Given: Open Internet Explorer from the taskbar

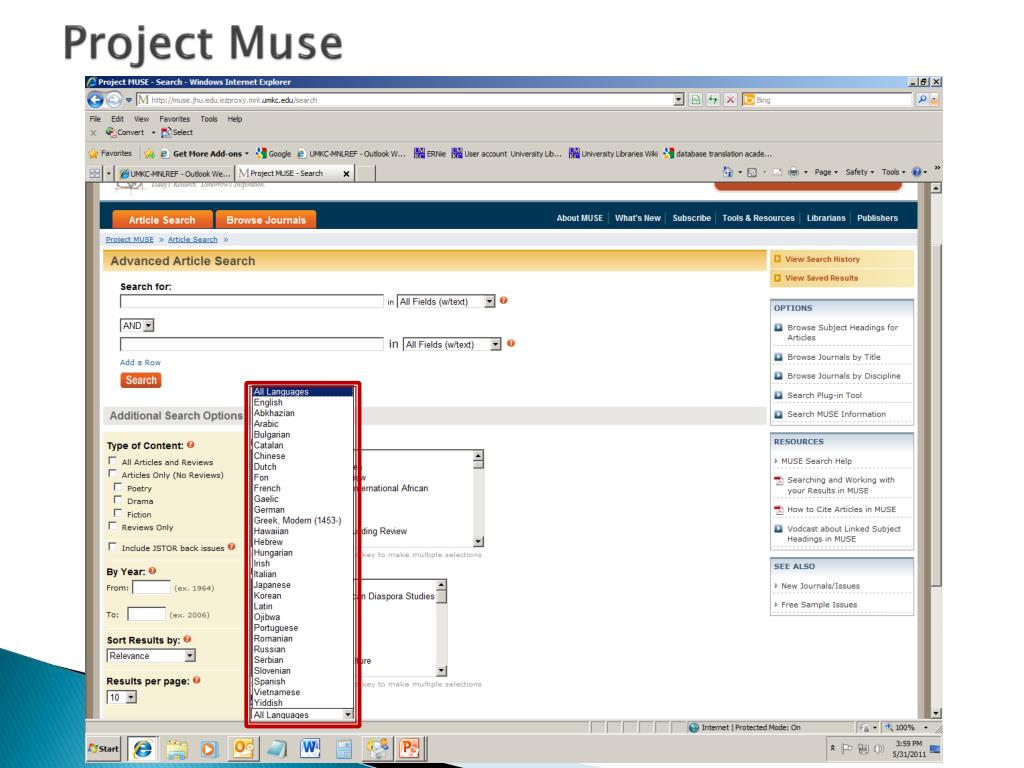Looking at the screenshot, I should coord(143,748).
